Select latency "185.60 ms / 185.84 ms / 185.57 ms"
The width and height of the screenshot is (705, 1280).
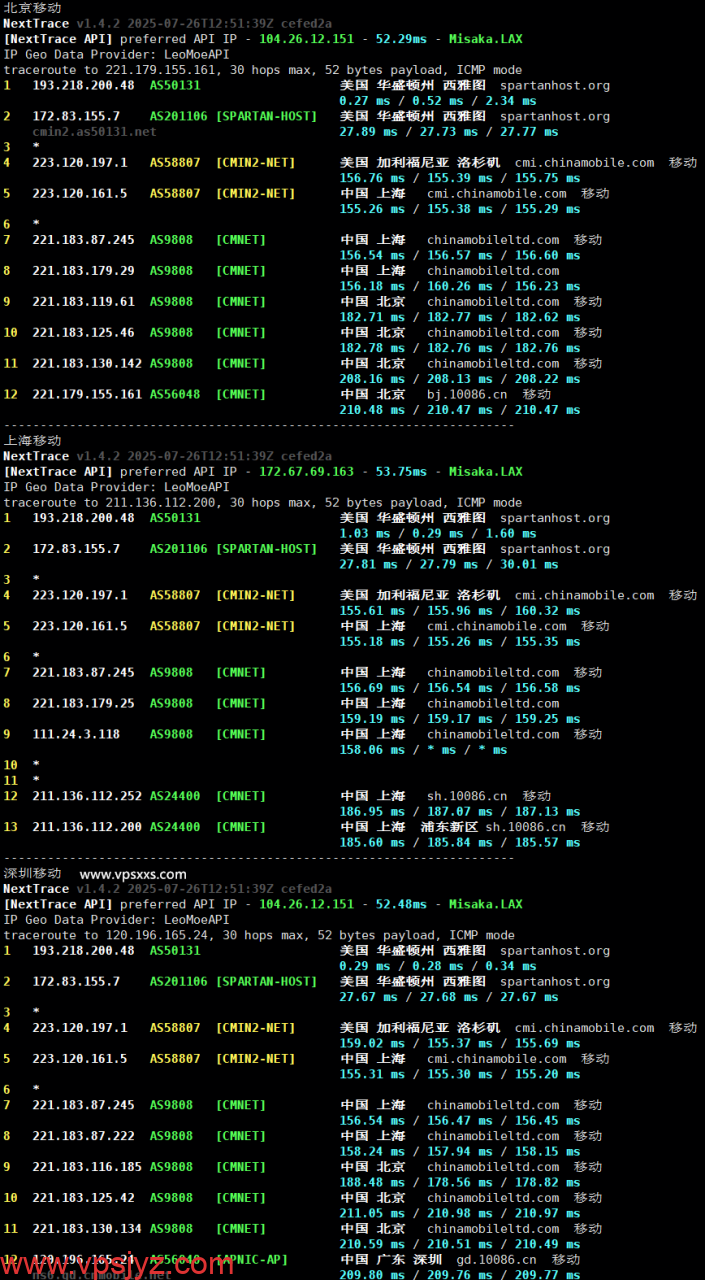pyautogui.click(x=460, y=842)
